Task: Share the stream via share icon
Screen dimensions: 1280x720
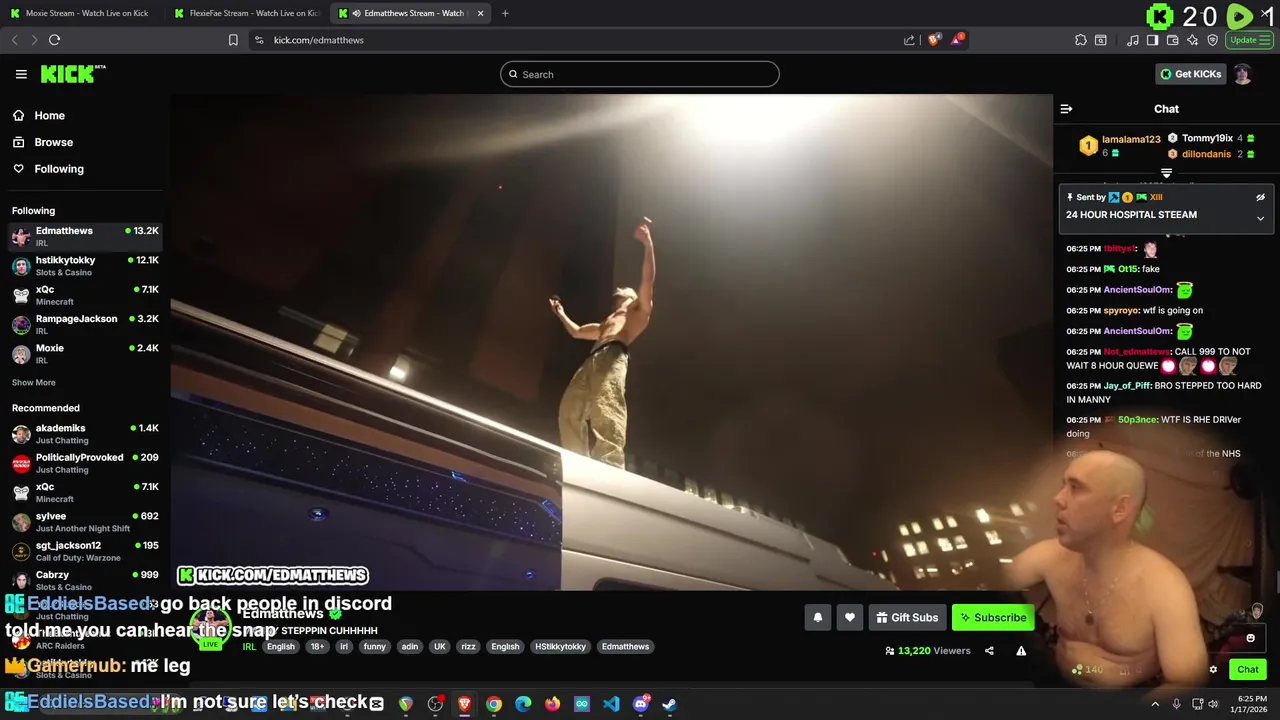Action: point(989,651)
